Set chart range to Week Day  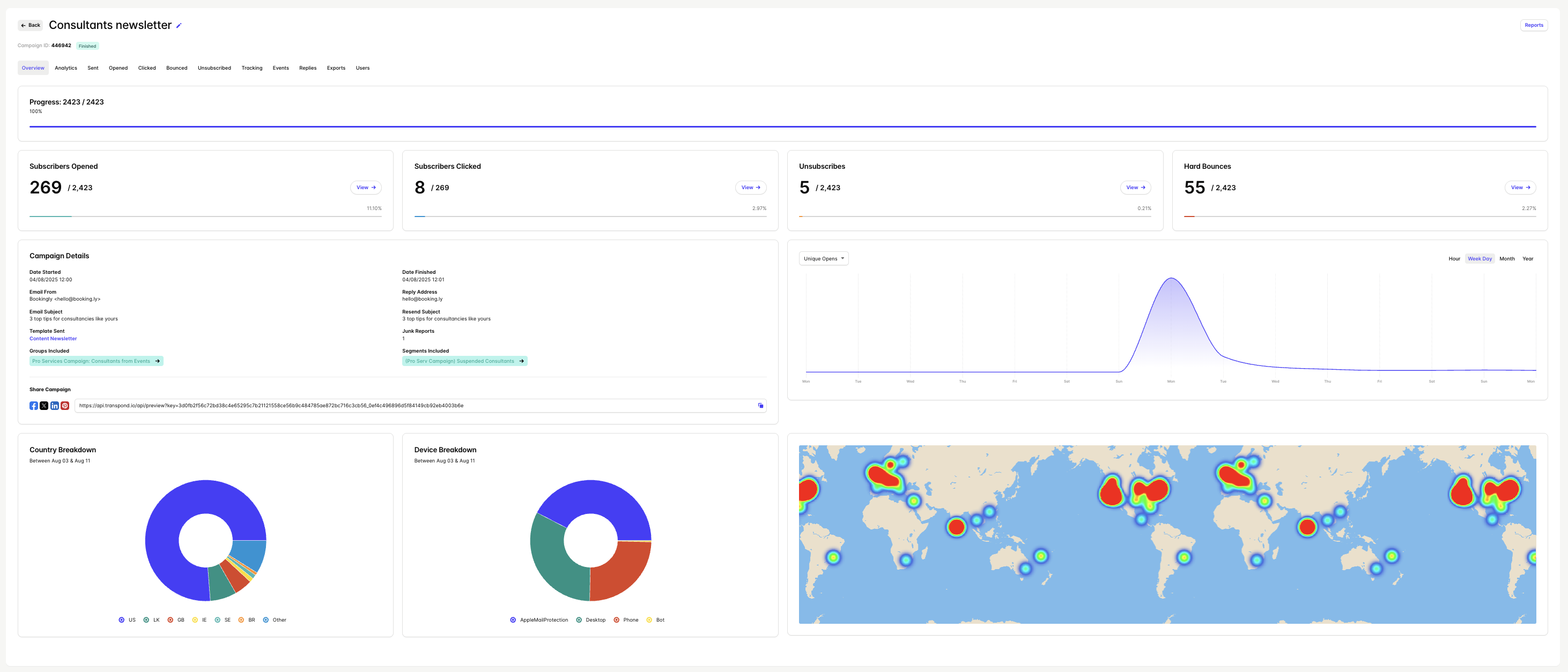point(1479,259)
